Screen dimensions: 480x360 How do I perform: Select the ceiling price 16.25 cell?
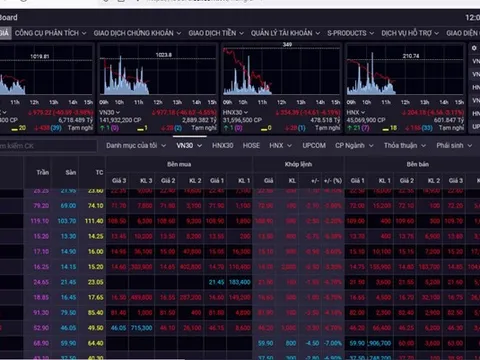pyautogui.click(x=41, y=267)
